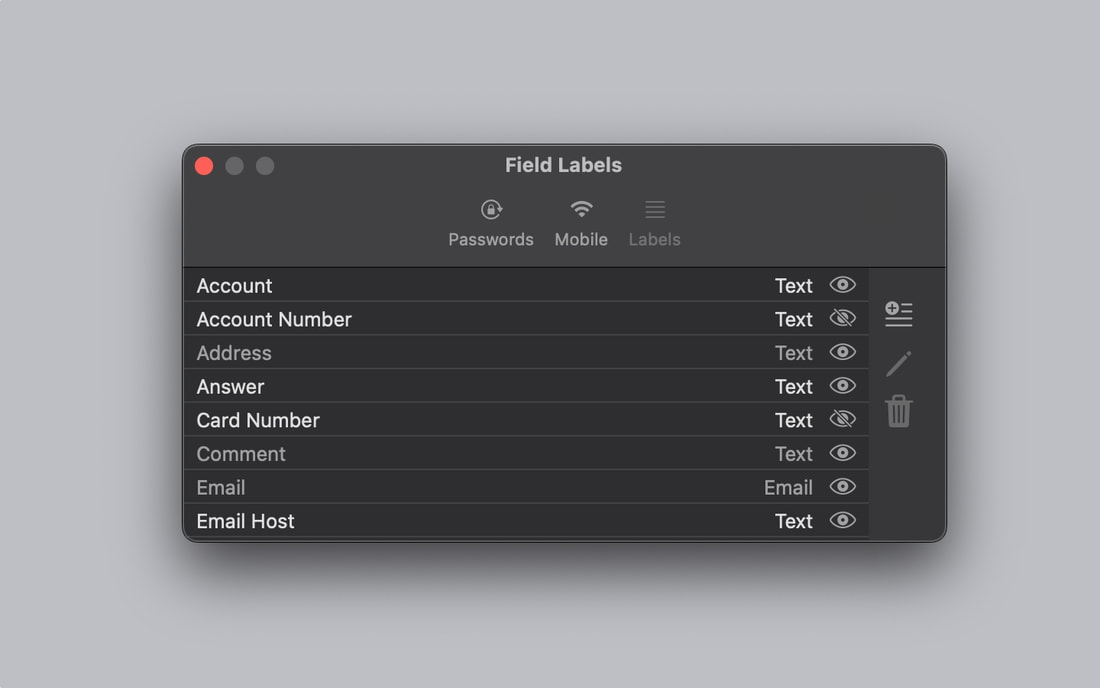
Task: Select the Email Host label row
Action: (x=526, y=521)
